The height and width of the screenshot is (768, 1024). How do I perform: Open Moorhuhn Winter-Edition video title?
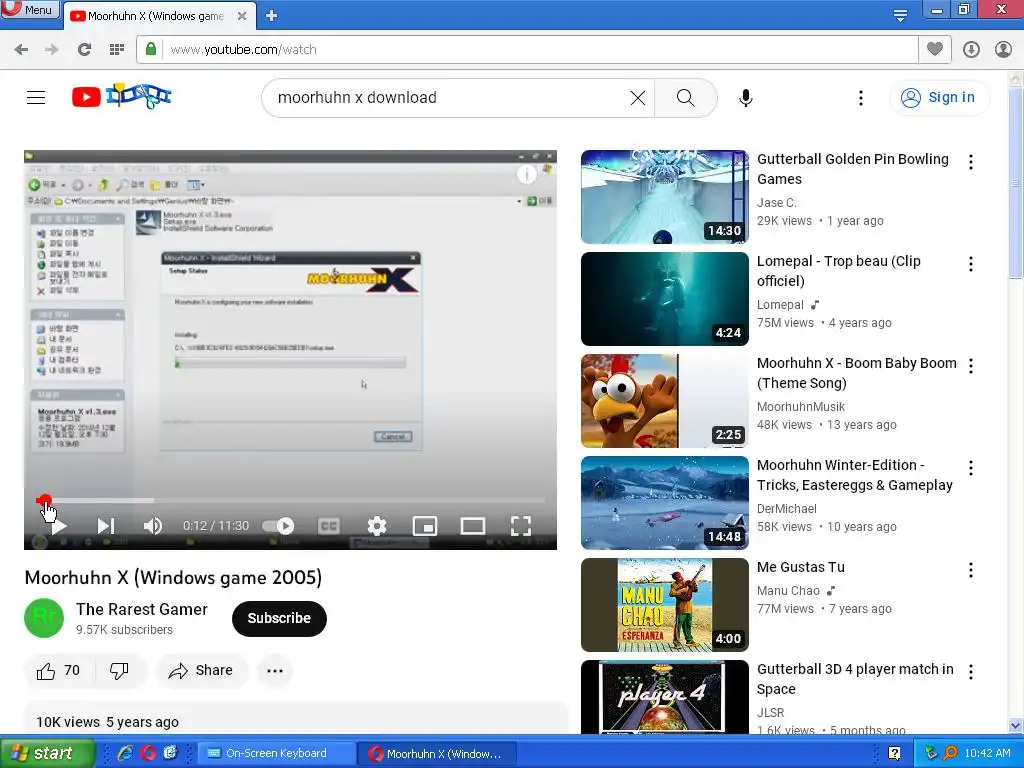click(x=854, y=475)
